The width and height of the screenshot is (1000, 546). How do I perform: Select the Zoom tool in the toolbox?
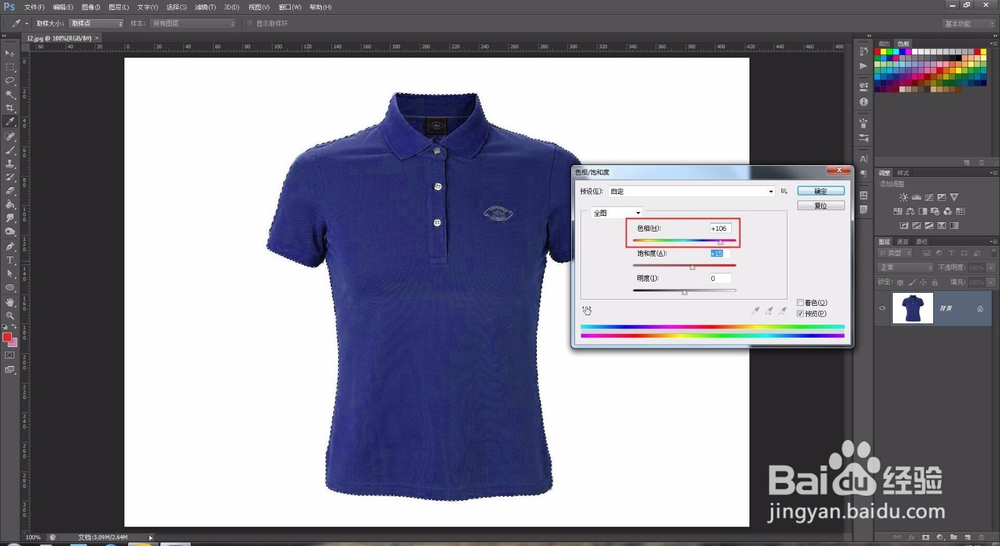click(10, 315)
